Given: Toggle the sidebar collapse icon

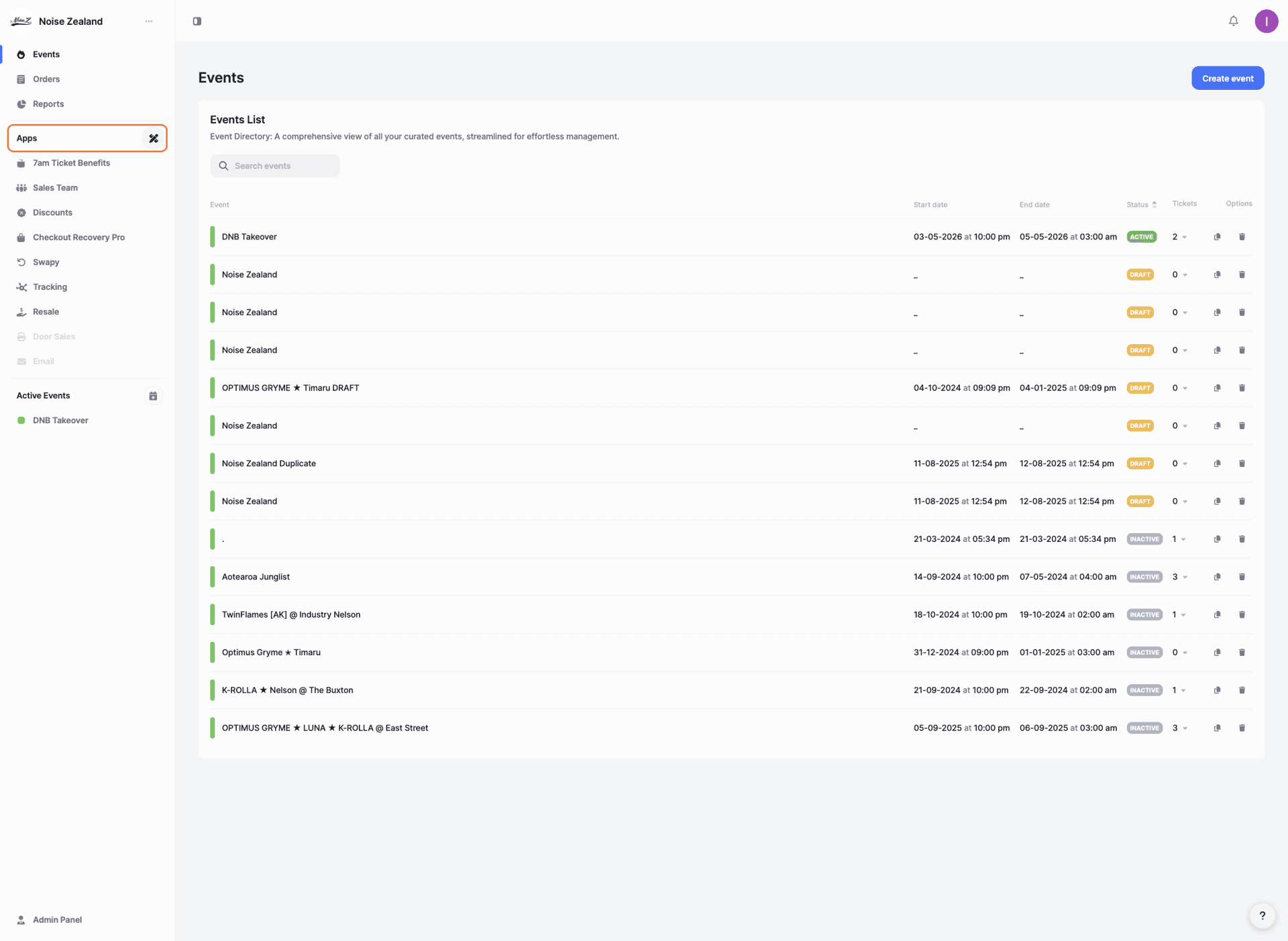Looking at the screenshot, I should point(197,21).
